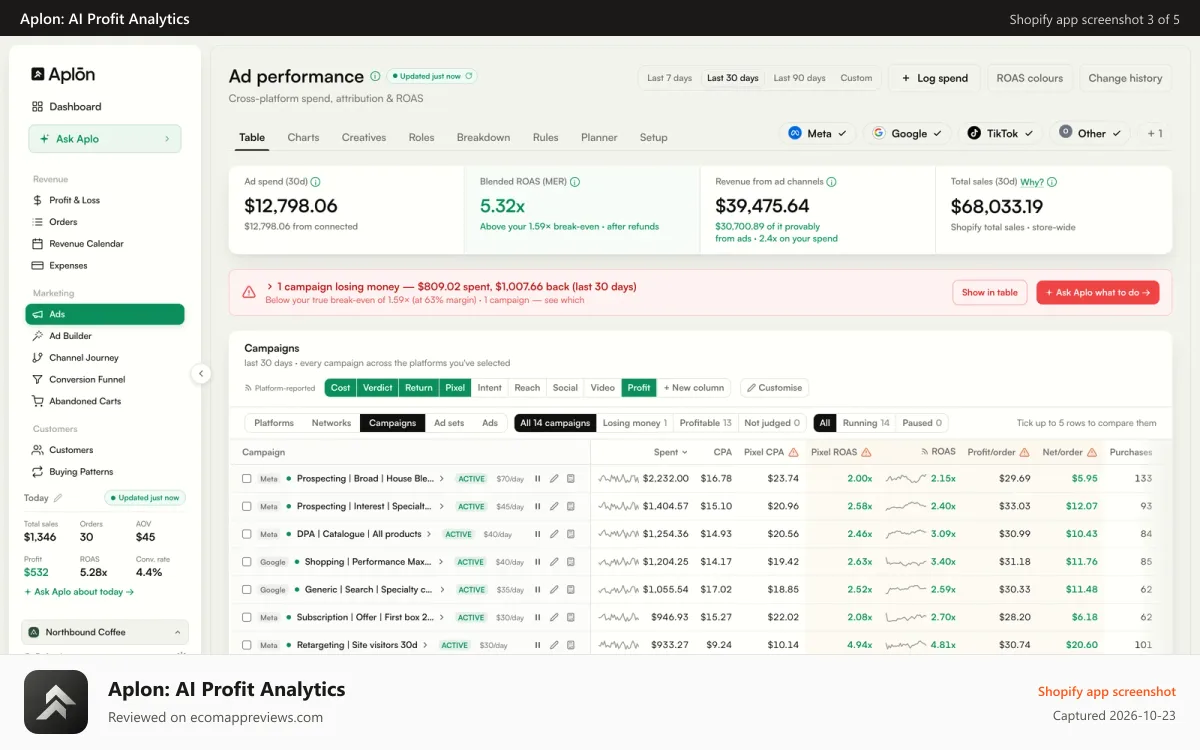Switch to the Creatives tab
The width and height of the screenshot is (1200, 750).
pyautogui.click(x=364, y=138)
